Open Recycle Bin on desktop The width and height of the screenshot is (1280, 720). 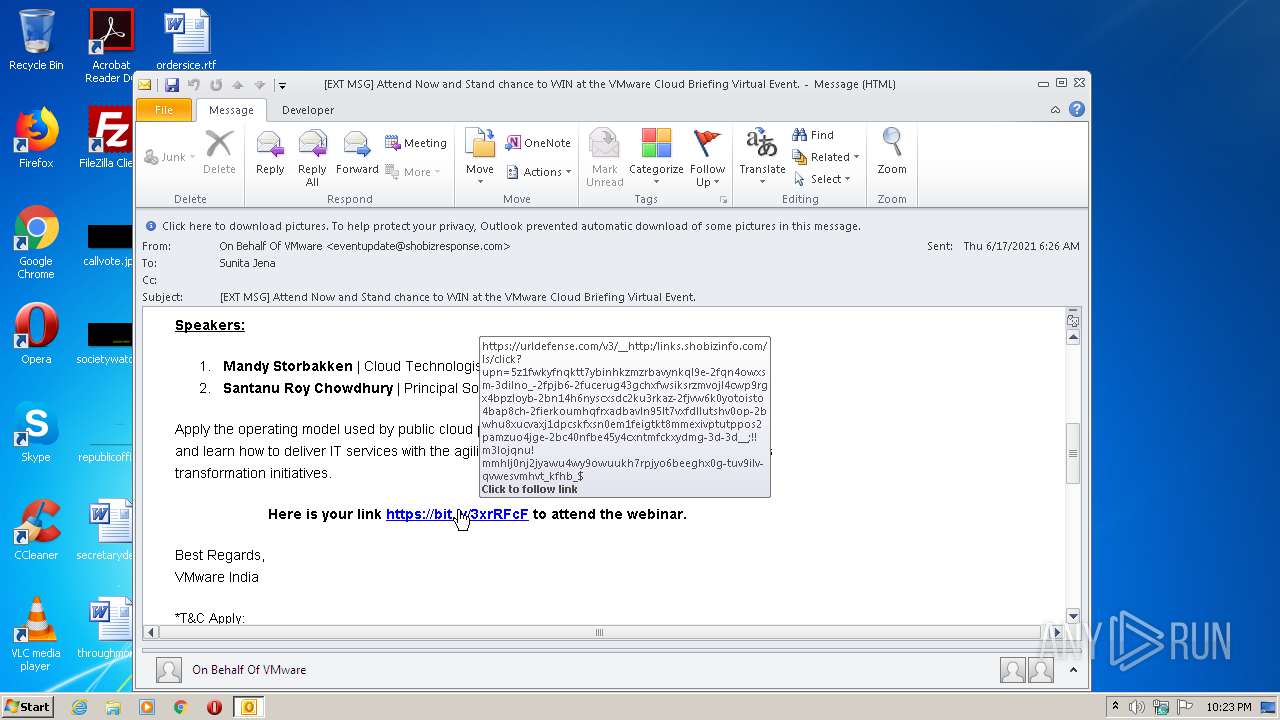[36, 40]
